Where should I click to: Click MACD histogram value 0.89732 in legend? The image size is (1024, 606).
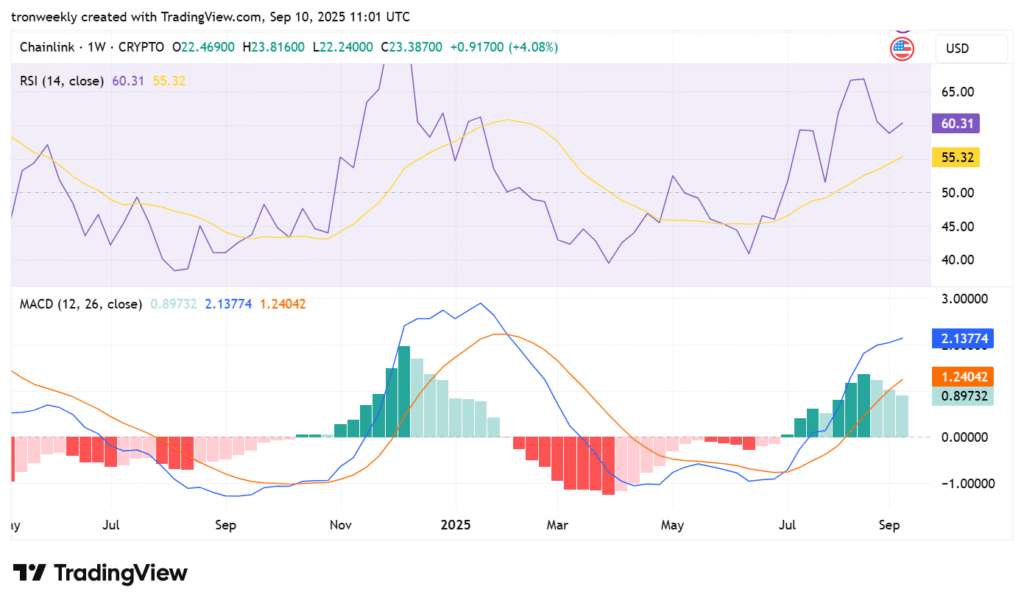173,304
